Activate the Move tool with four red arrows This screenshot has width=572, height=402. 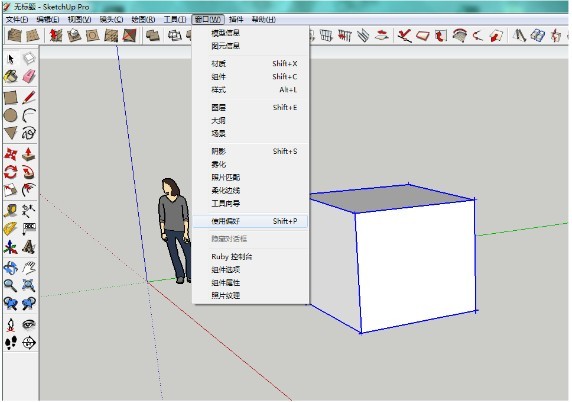point(11,154)
